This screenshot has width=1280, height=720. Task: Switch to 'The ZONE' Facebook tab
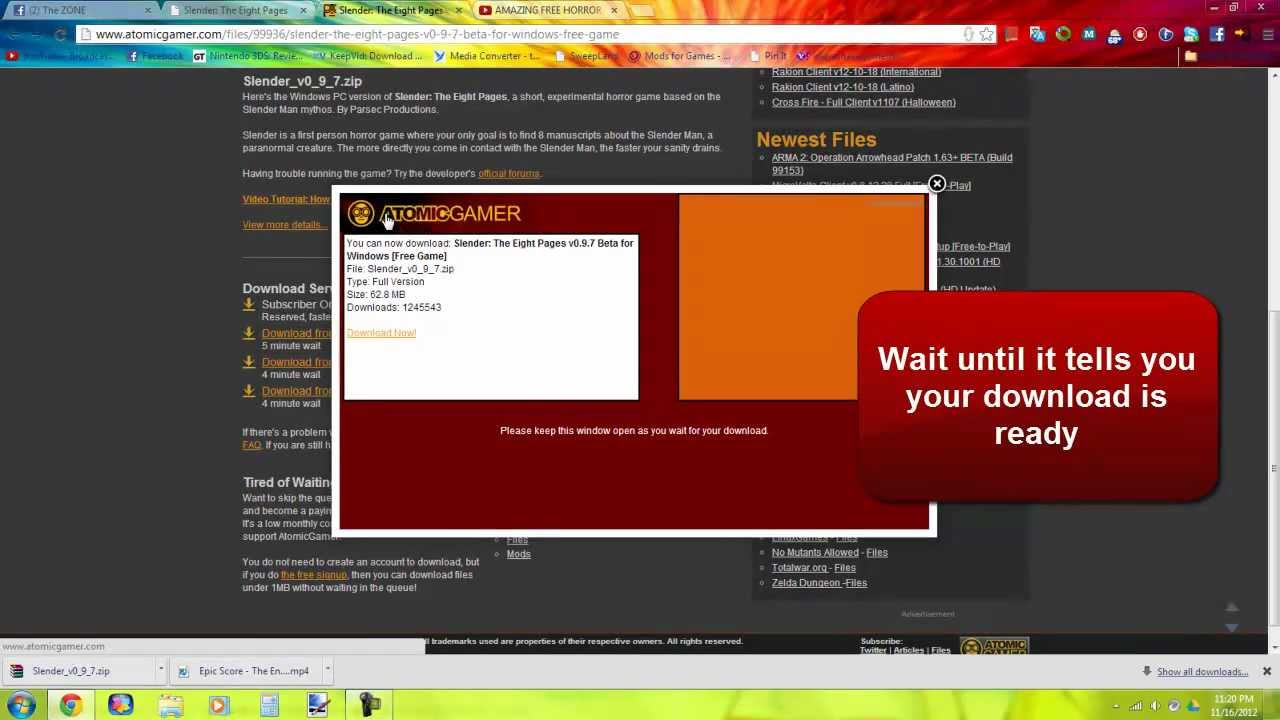pos(80,10)
